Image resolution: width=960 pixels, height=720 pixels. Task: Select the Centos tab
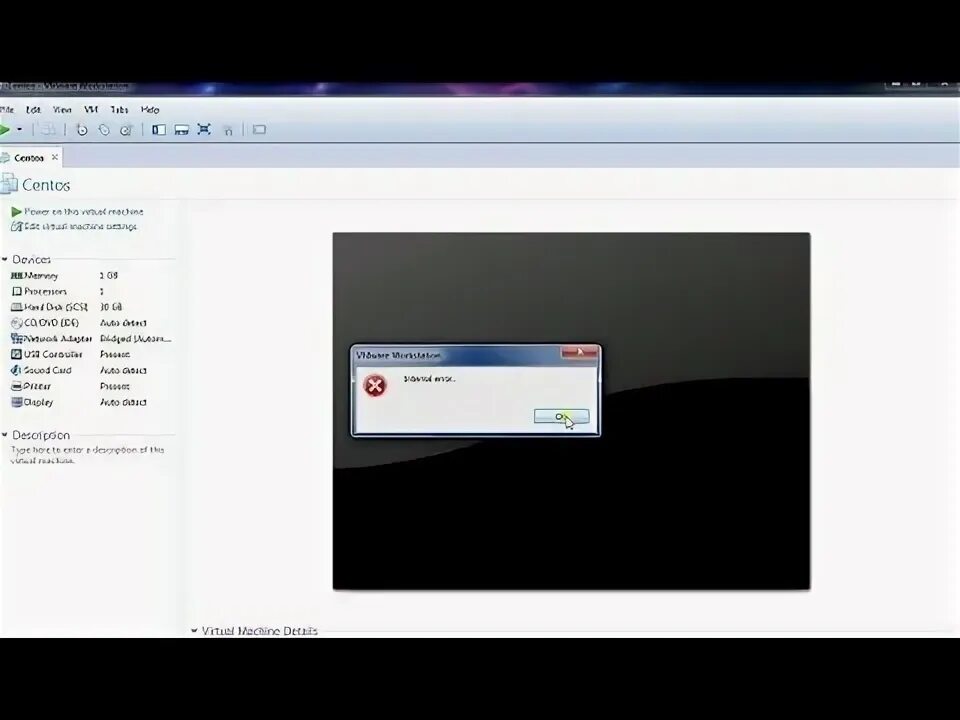click(29, 158)
